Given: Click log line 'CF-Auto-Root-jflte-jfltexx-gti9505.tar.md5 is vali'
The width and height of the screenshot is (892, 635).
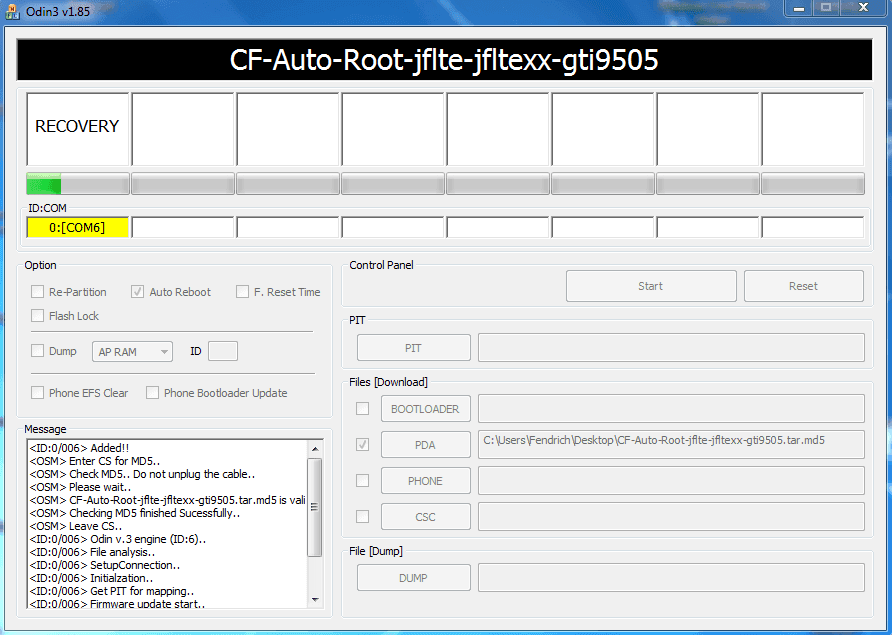Looking at the screenshot, I should tap(168, 500).
